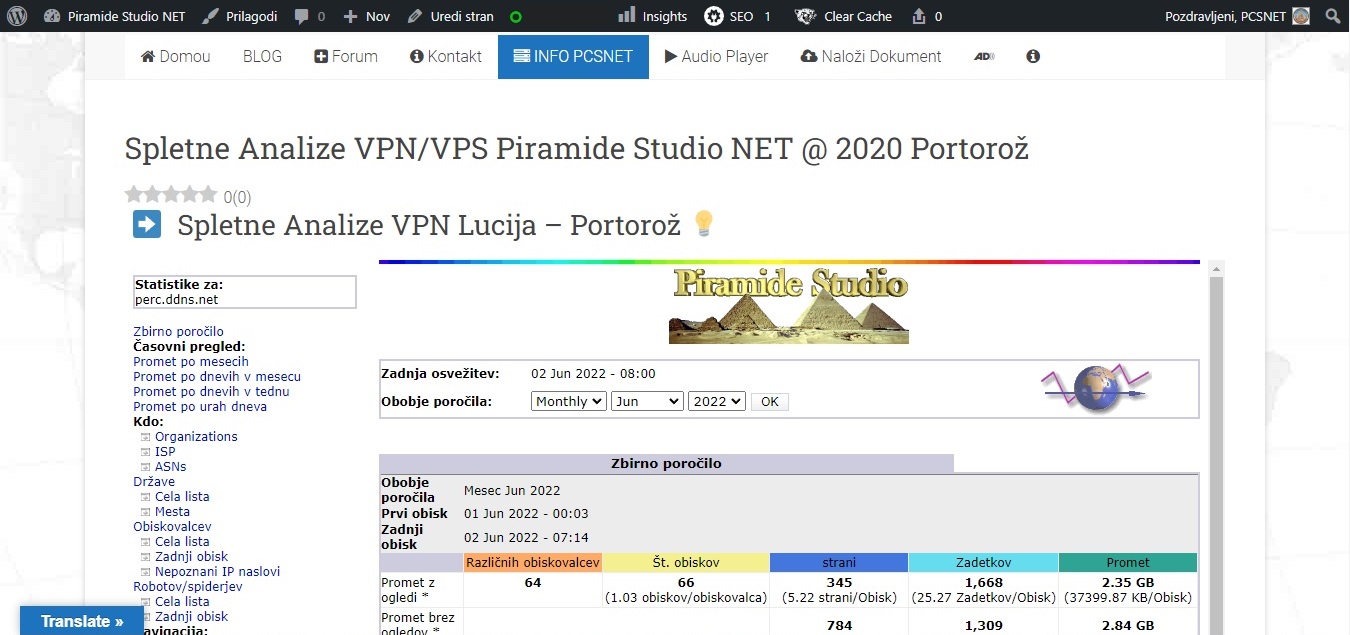This screenshot has width=1350, height=635.
Task: Open Promet po mesecih link
Action: [x=191, y=361]
